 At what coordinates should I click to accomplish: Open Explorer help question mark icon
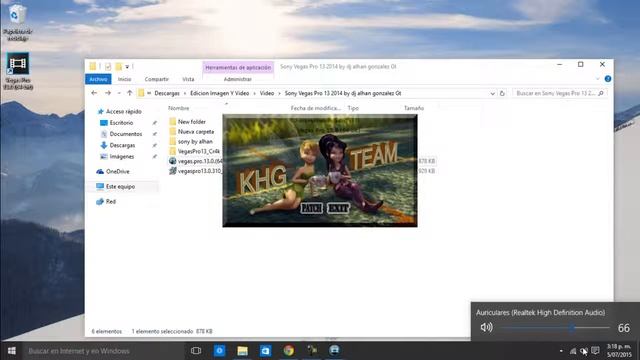[608, 79]
